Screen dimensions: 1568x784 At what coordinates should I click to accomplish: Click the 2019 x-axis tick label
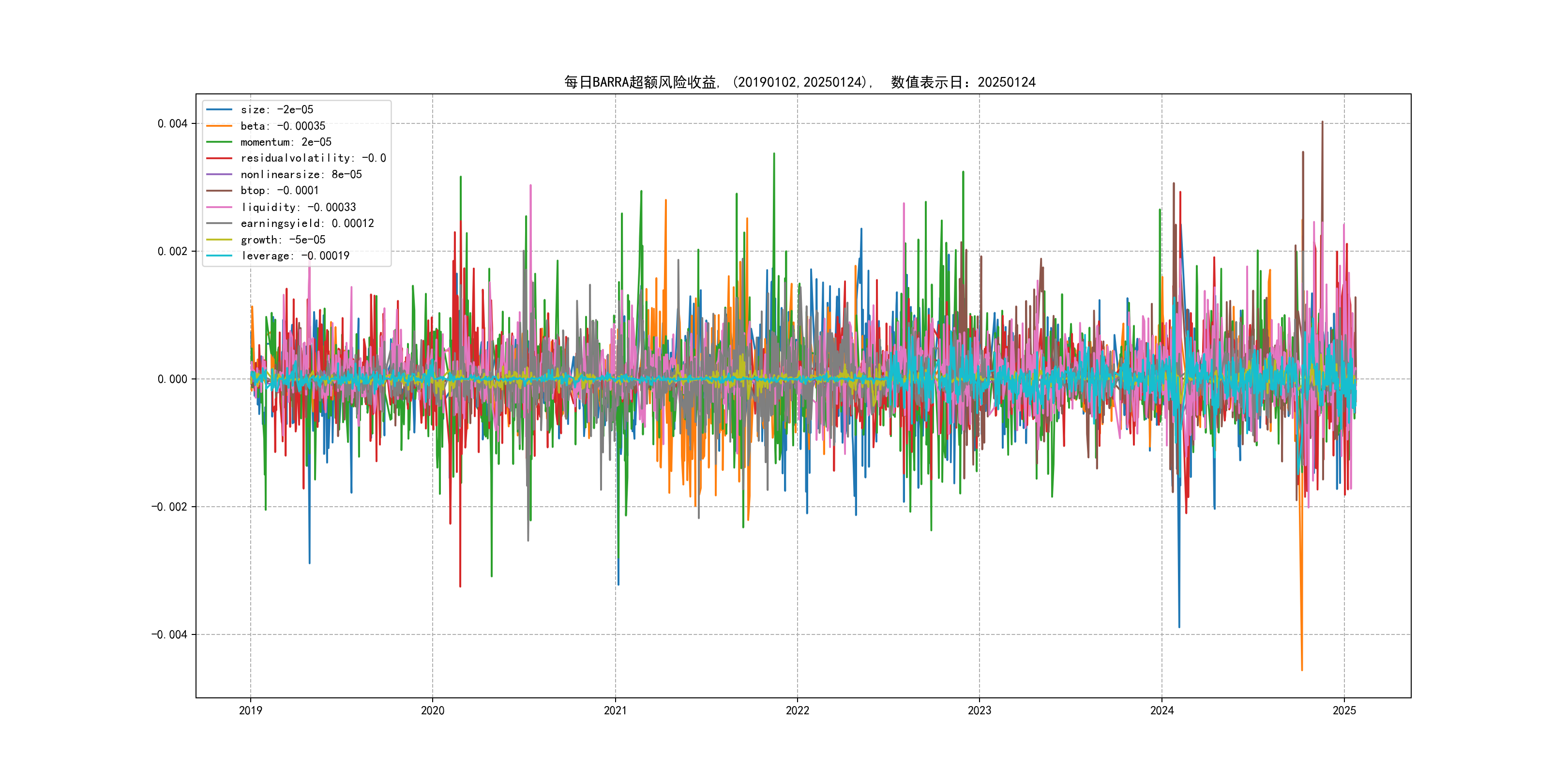[x=250, y=710]
